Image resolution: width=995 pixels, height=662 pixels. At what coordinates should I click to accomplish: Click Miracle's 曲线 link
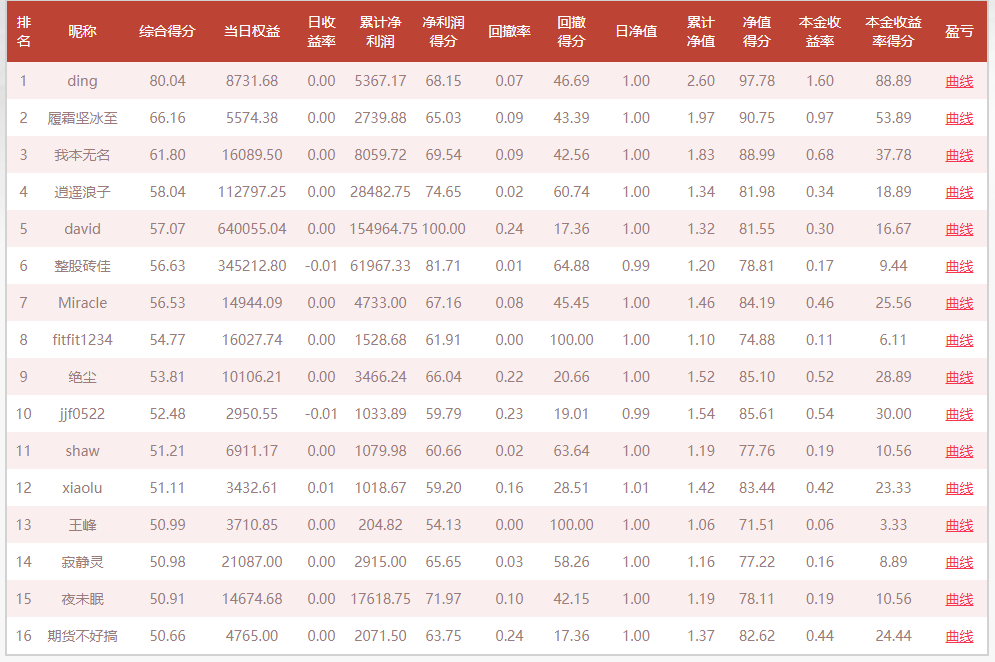(959, 303)
